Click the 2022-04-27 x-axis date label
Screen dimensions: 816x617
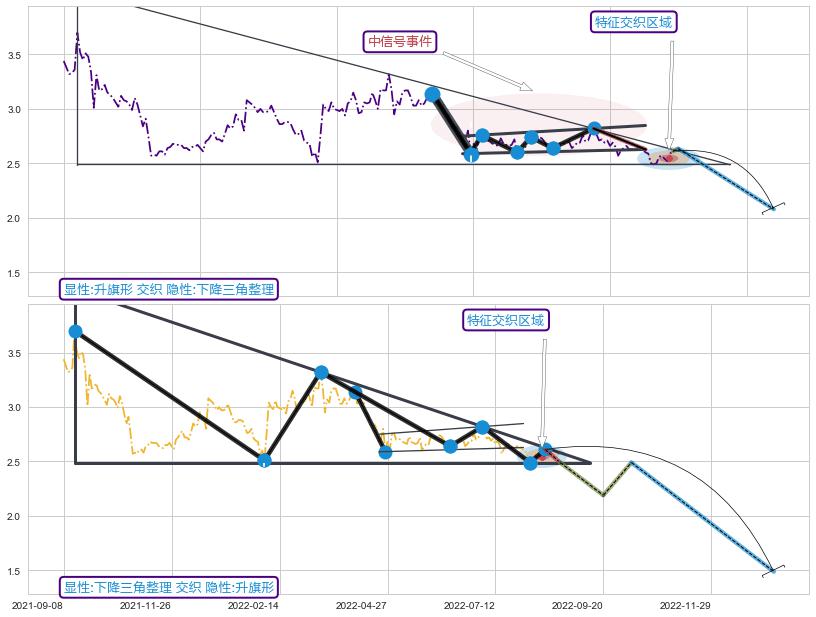(361, 605)
